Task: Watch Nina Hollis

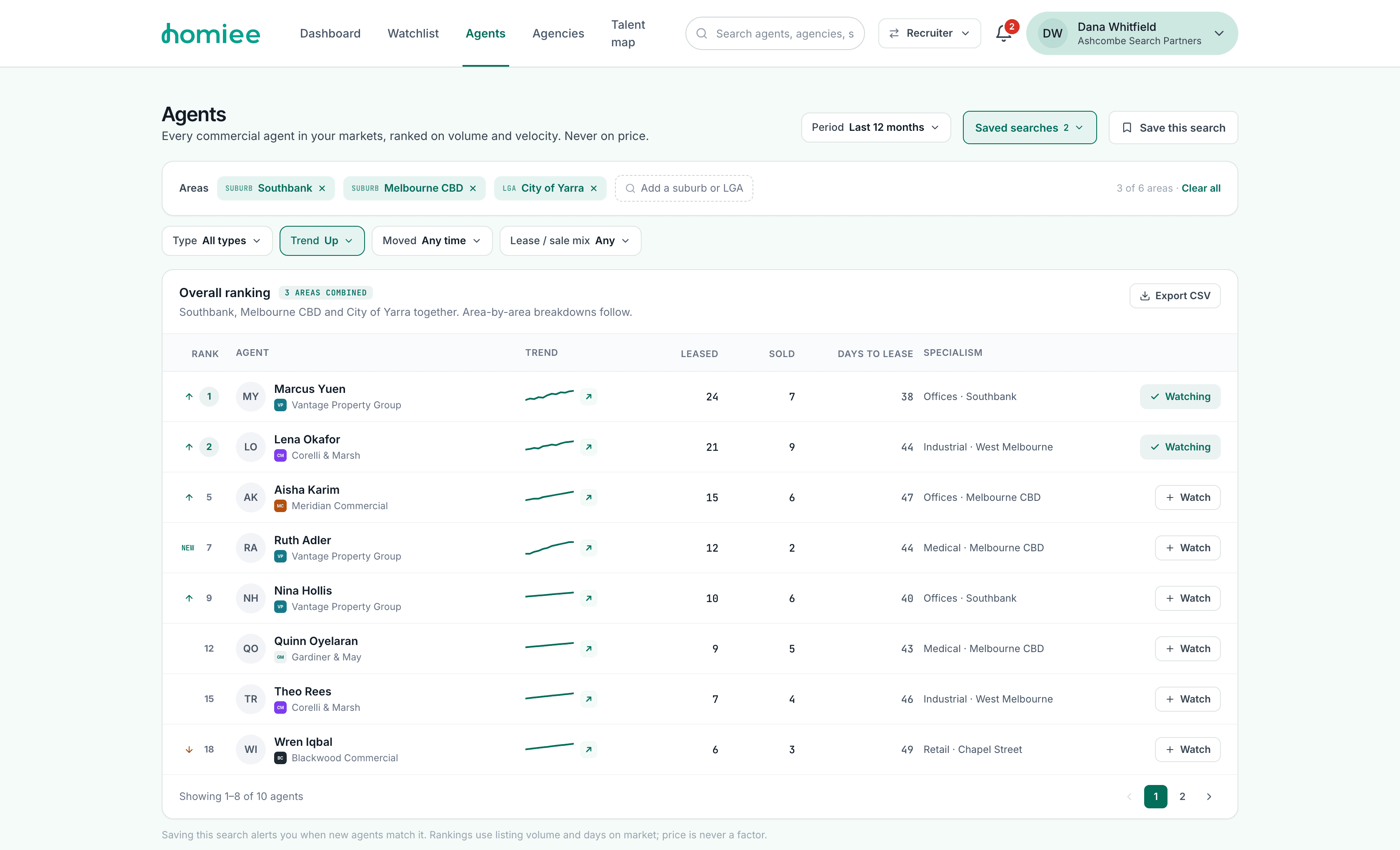Action: [x=1187, y=598]
